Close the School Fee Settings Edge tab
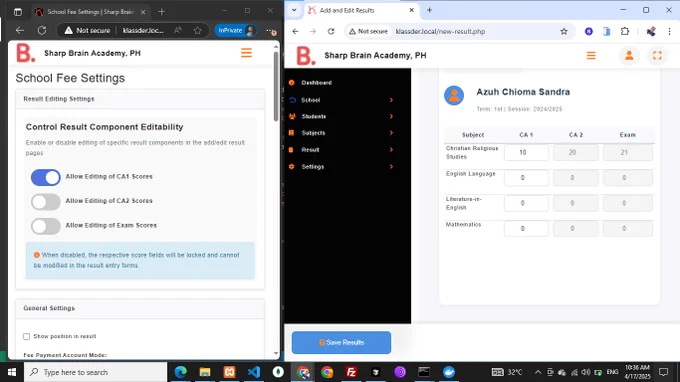The image size is (680, 382). pyautogui.click(x=143, y=12)
